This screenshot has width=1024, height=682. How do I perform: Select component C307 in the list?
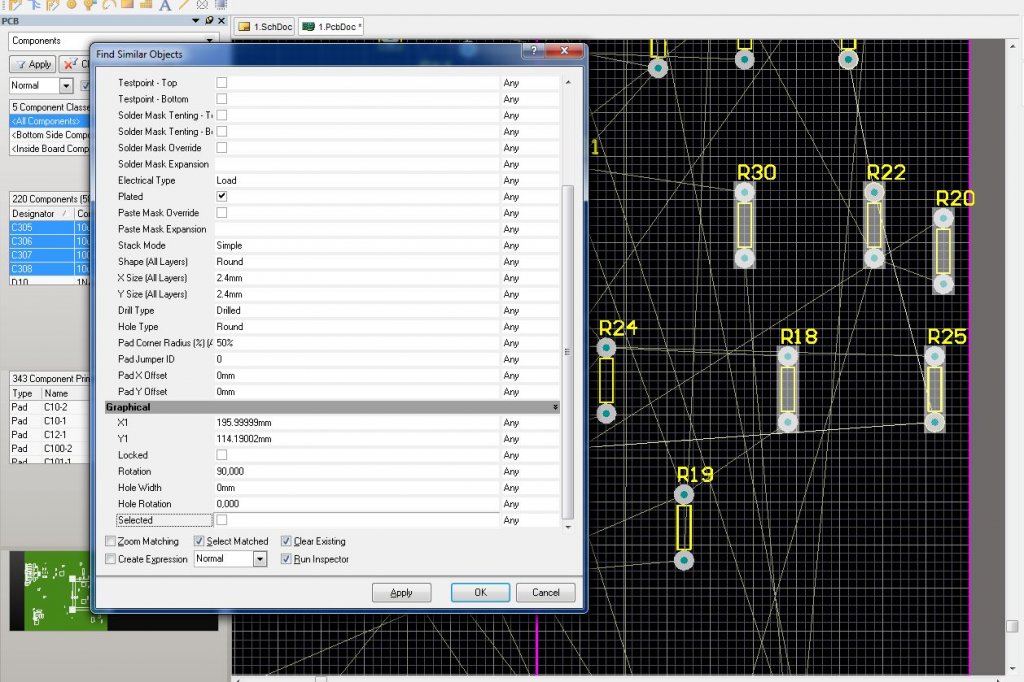[x=49, y=255]
